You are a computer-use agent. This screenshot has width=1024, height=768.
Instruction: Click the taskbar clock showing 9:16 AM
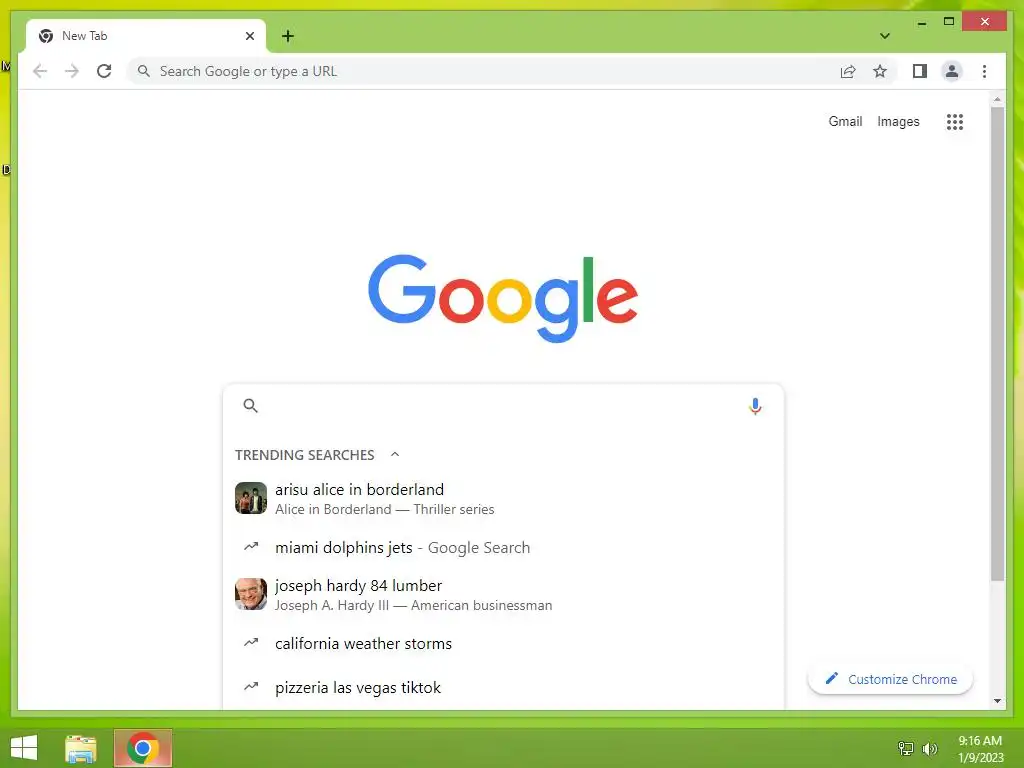(x=980, y=748)
